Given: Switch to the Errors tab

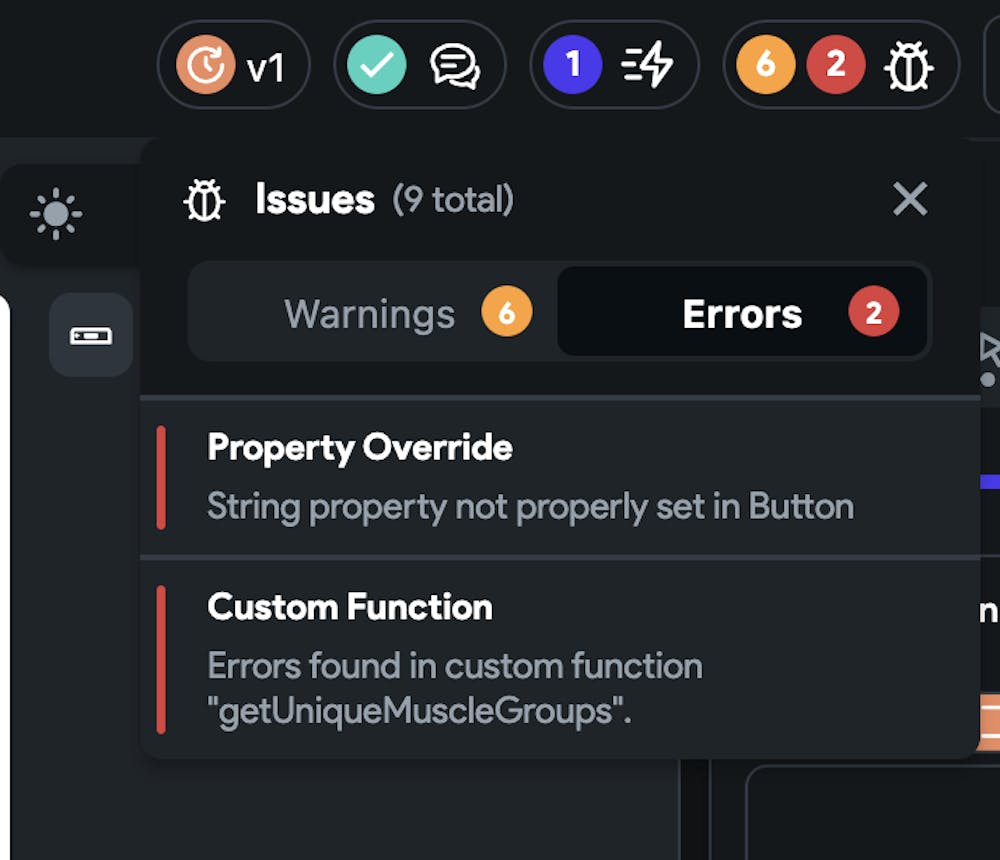Looking at the screenshot, I should (742, 314).
